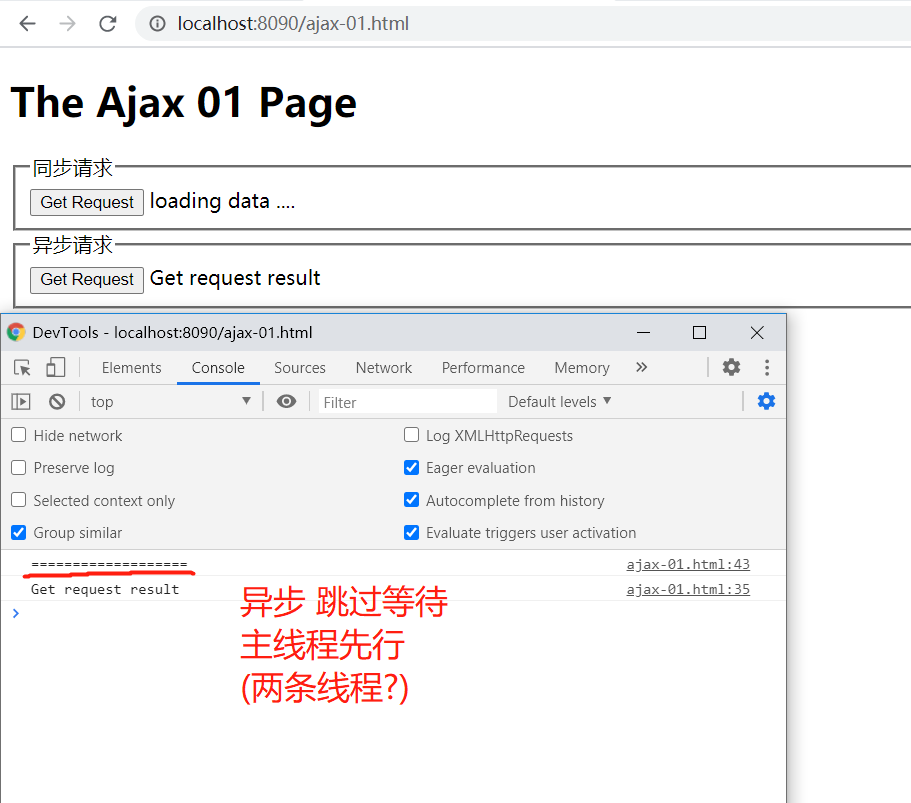911x803 pixels.
Task: Open the top JavaScript context dropdown
Action: click(171, 402)
